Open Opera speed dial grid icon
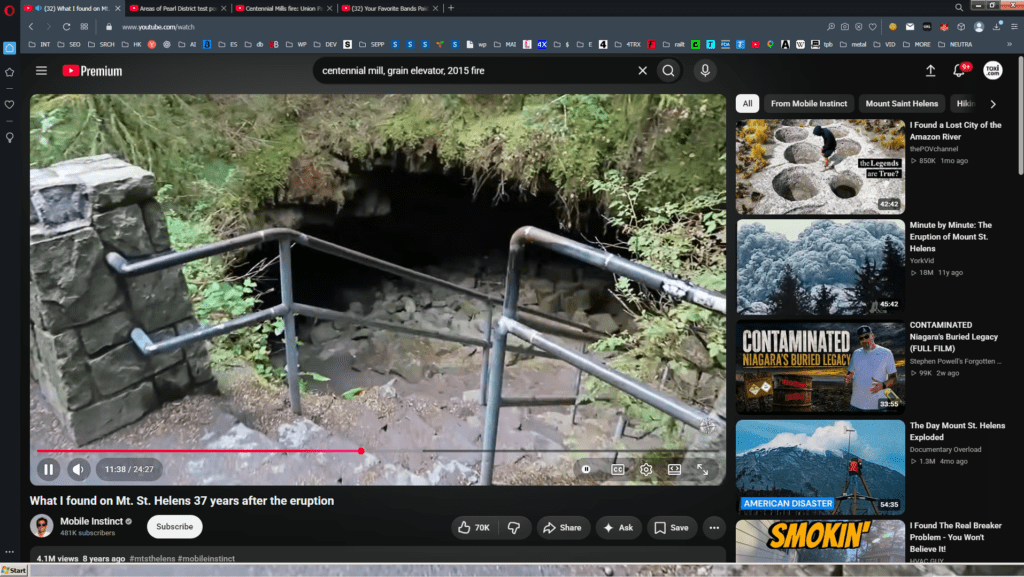 (84, 27)
